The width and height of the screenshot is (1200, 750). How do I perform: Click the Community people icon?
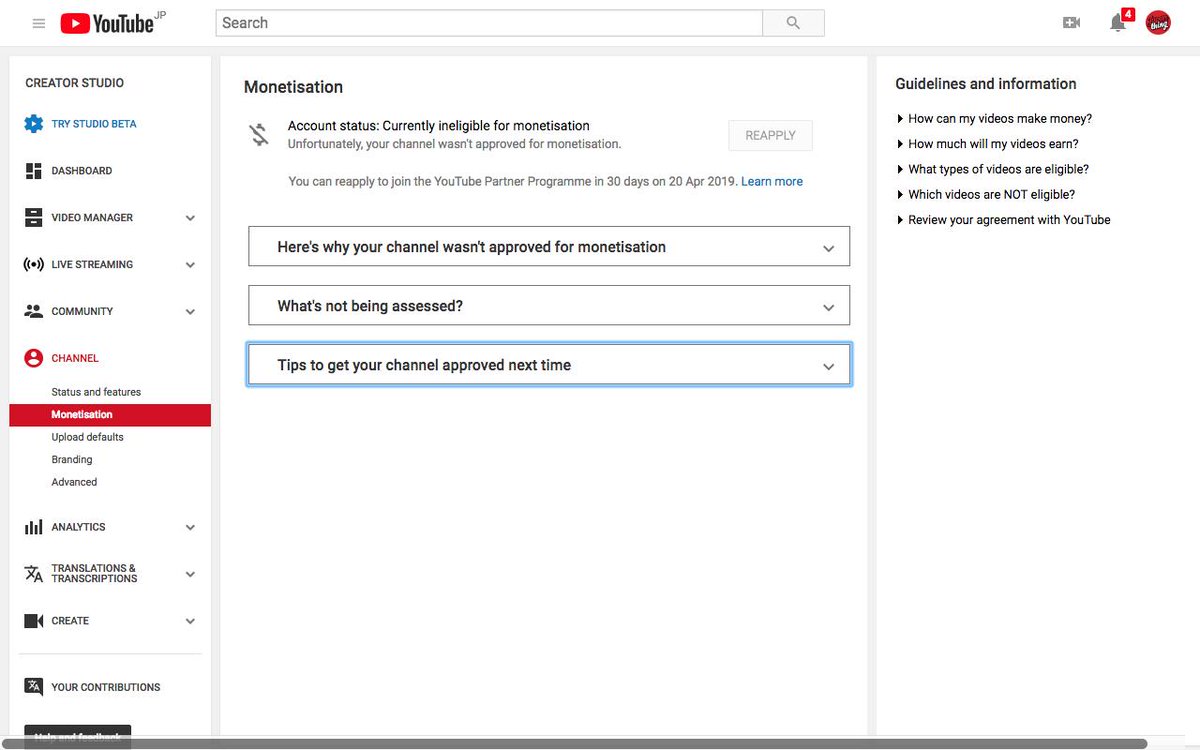click(x=34, y=311)
